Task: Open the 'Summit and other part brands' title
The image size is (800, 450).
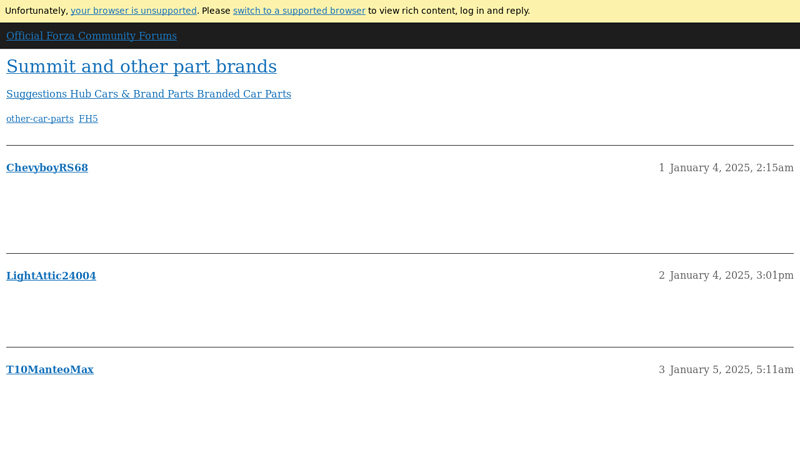Action: click(141, 67)
